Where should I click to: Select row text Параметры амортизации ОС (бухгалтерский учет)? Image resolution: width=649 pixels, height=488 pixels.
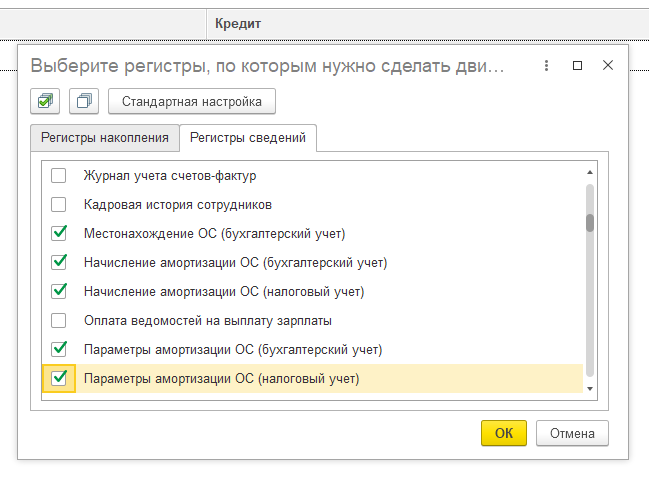tap(233, 349)
